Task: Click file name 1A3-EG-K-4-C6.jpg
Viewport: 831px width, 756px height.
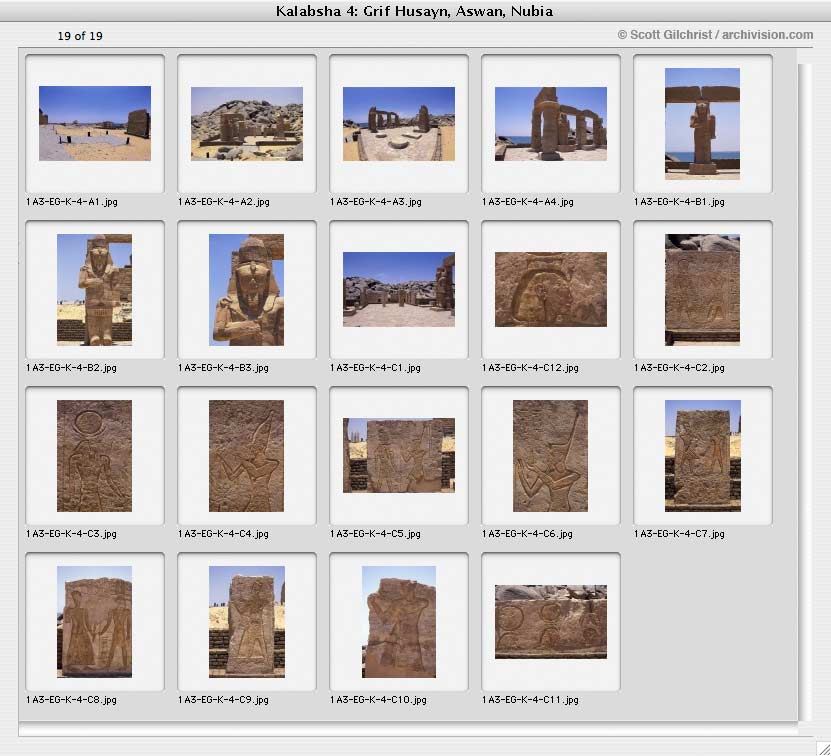Action: (527, 534)
